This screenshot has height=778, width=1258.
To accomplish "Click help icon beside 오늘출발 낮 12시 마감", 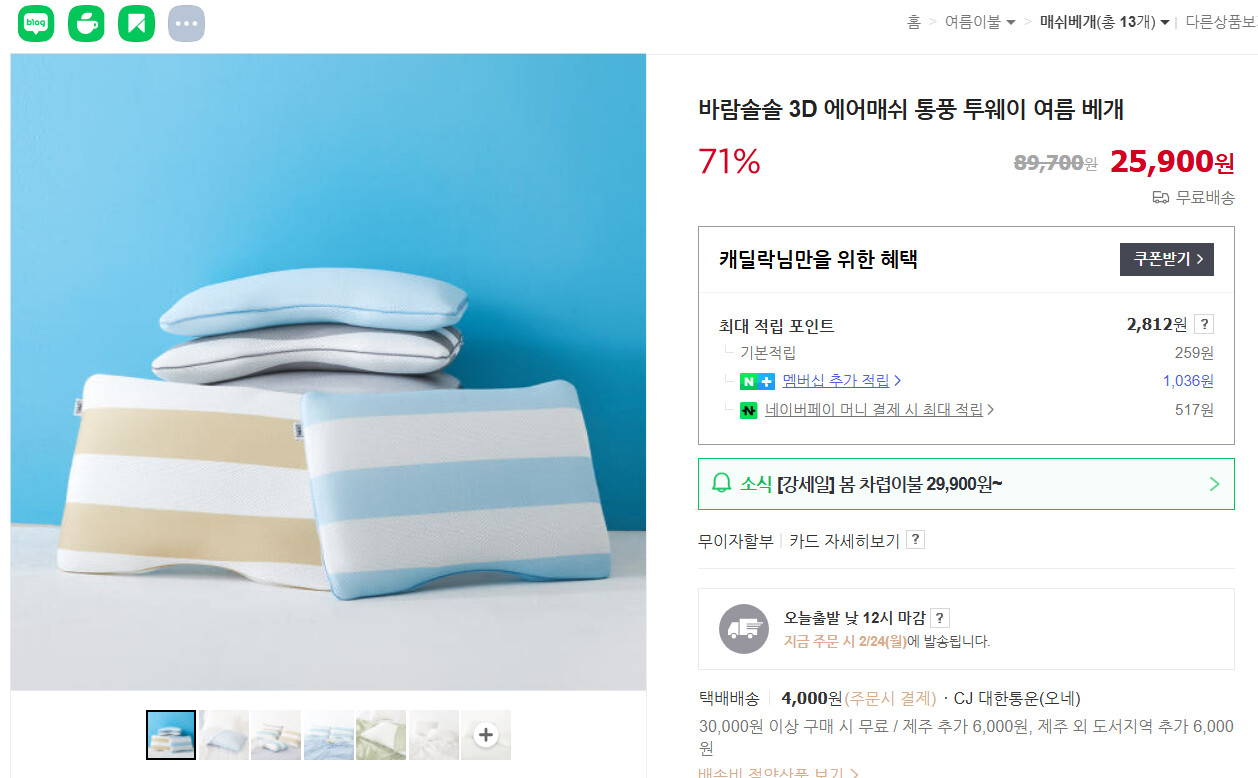I will (940, 617).
